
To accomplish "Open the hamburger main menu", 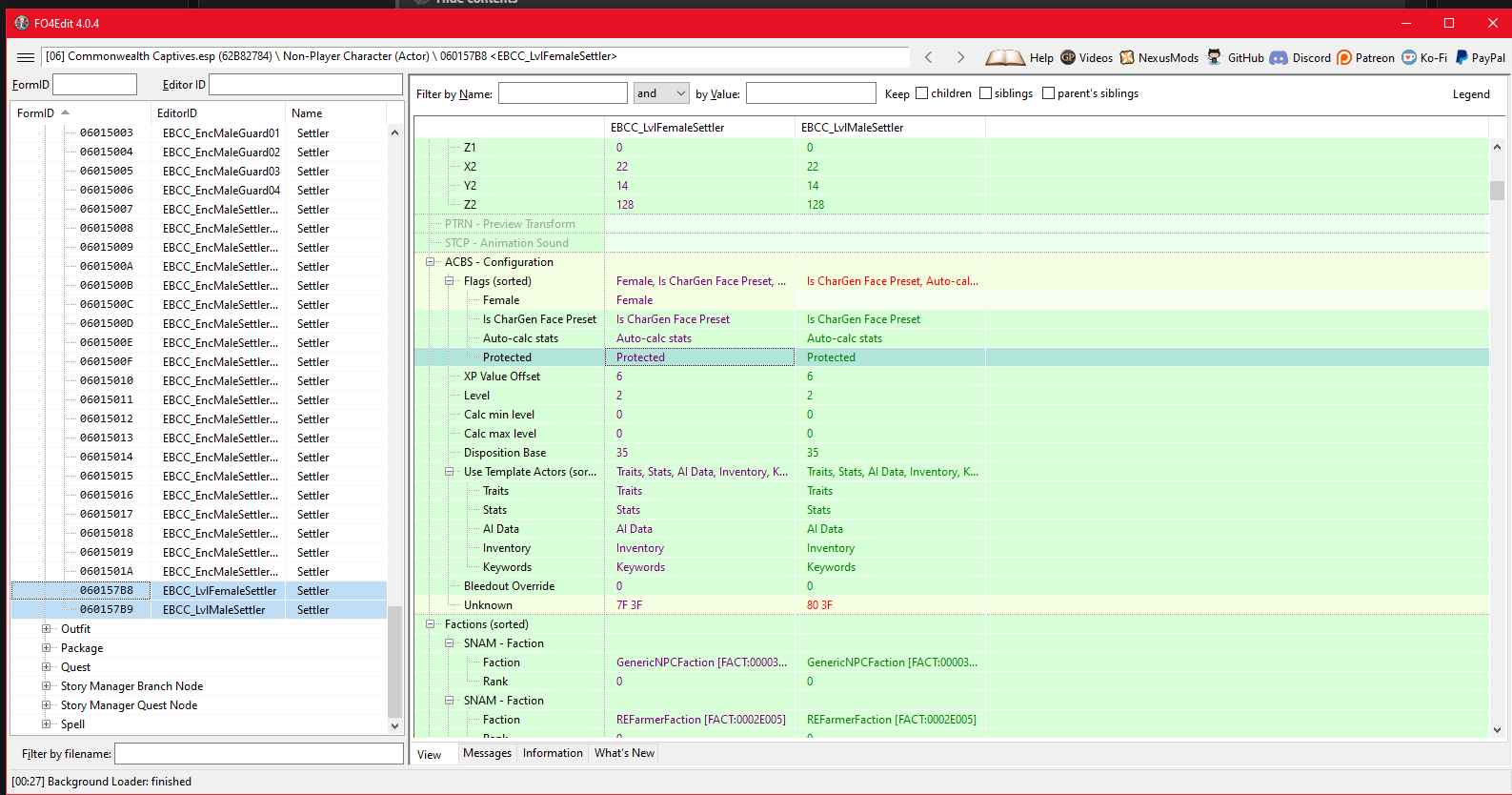I will click(26, 57).
